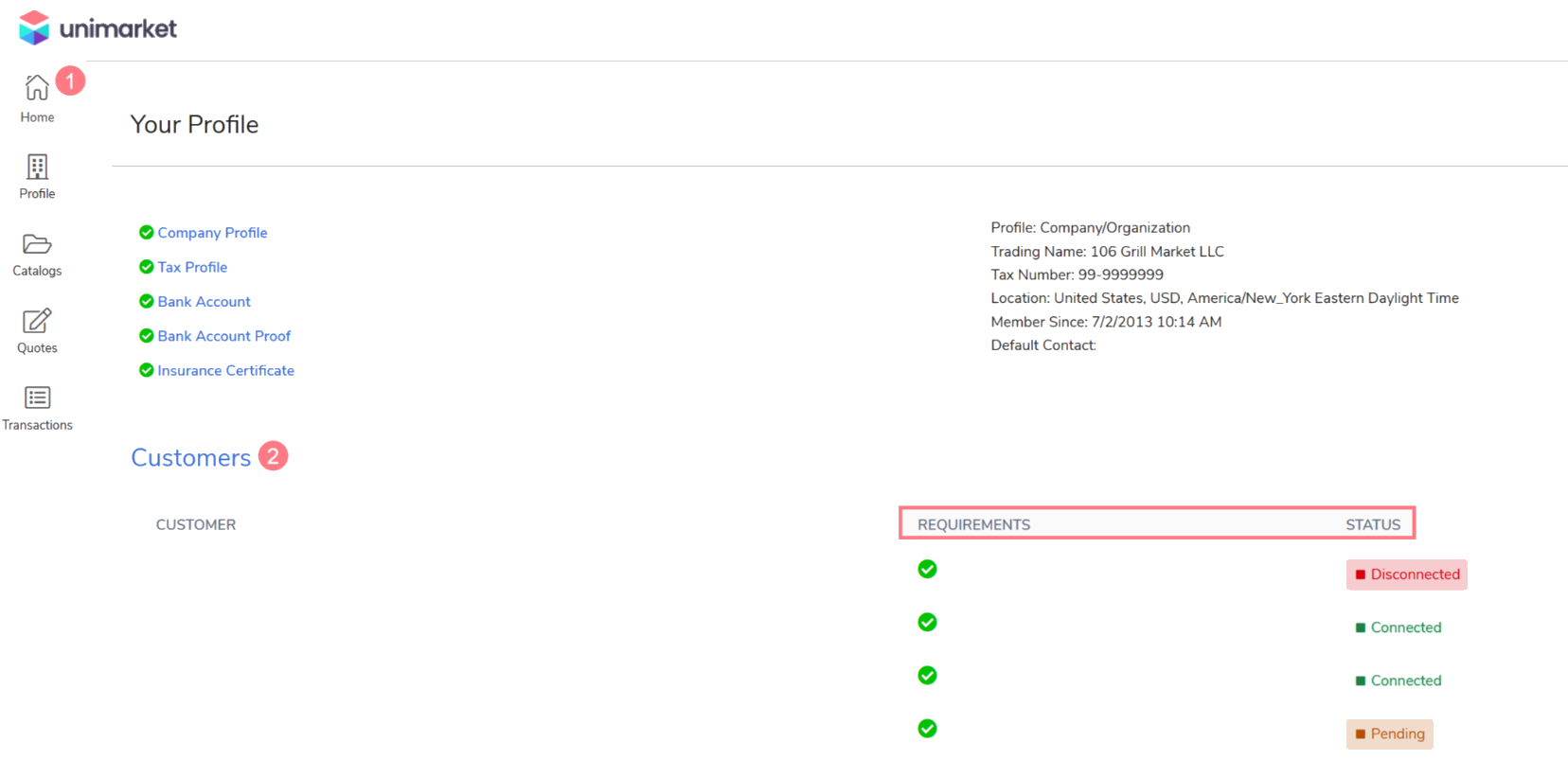The height and width of the screenshot is (760, 1568).
Task: Click green checkmark beside Company Profile
Action: tap(147, 233)
